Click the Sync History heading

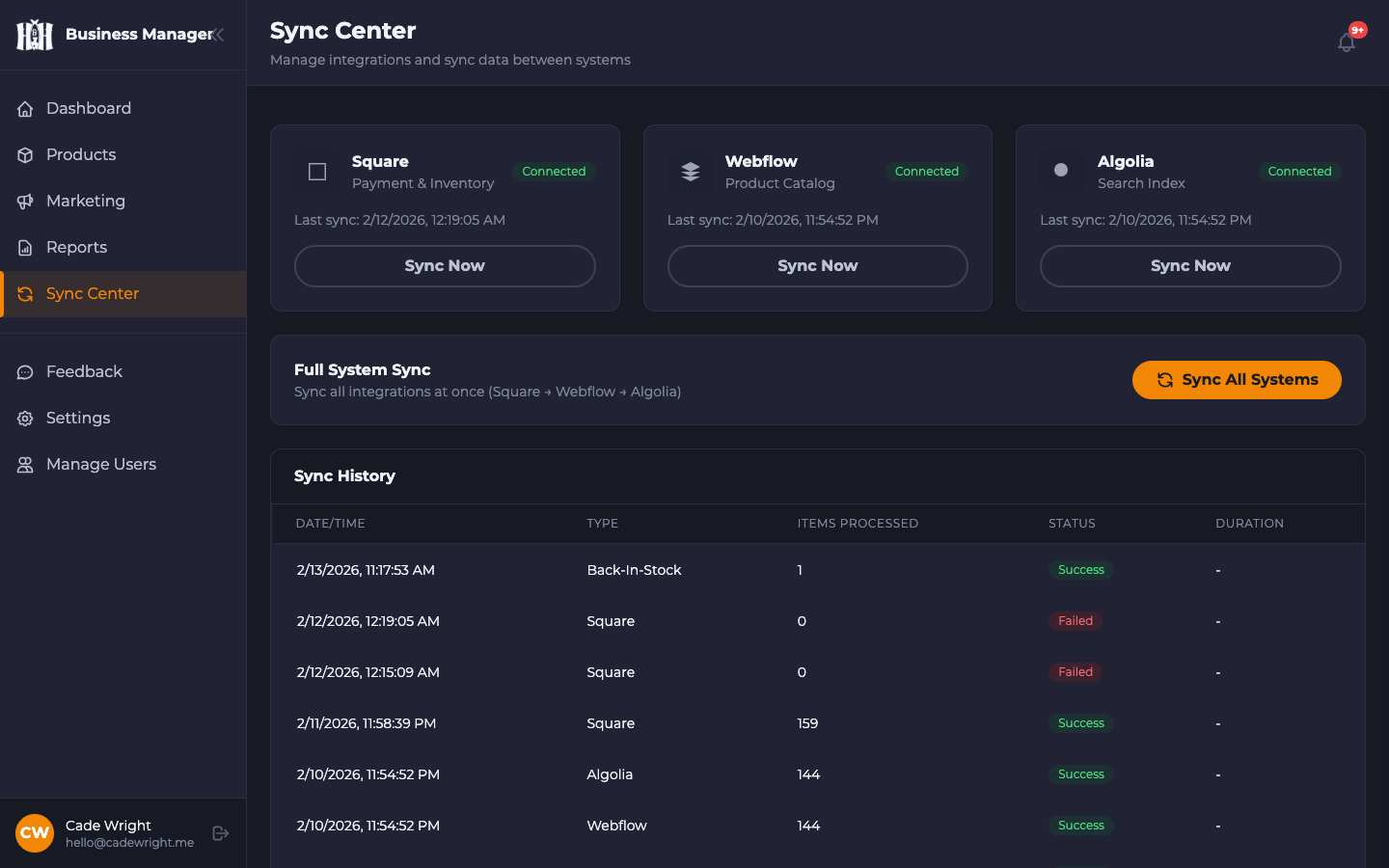coord(344,476)
